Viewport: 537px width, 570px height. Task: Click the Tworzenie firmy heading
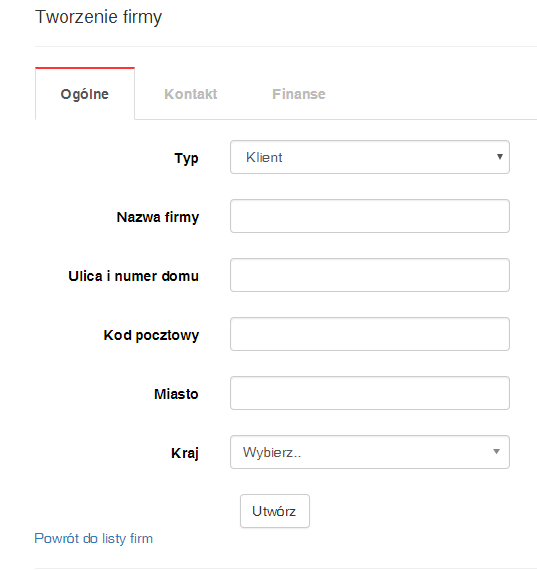click(x=99, y=17)
